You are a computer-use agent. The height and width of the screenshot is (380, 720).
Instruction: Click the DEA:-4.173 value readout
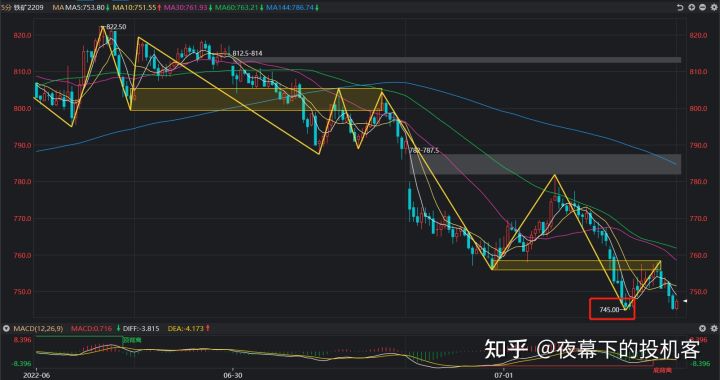185,329
